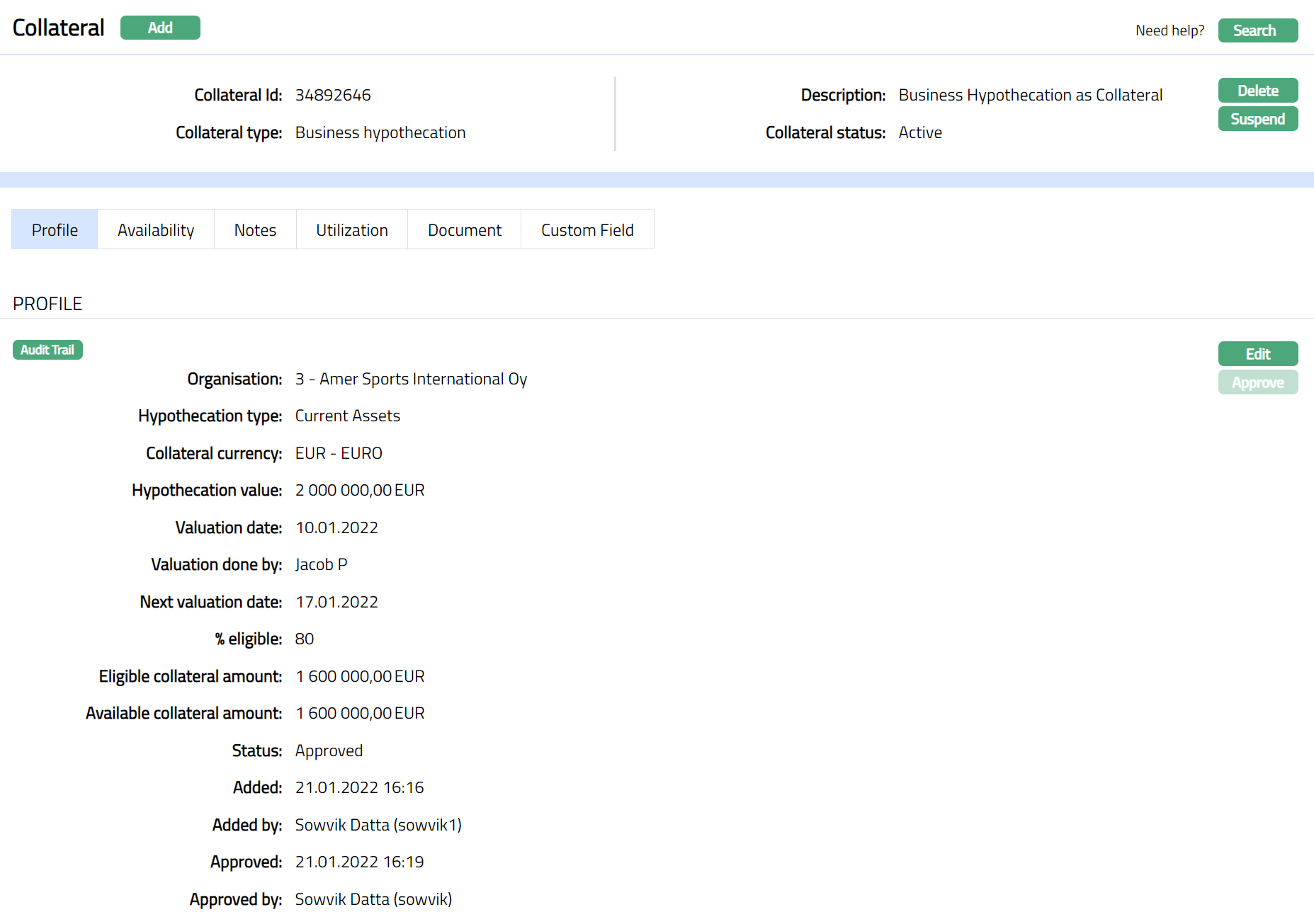Open the Custom Field tab

point(587,230)
